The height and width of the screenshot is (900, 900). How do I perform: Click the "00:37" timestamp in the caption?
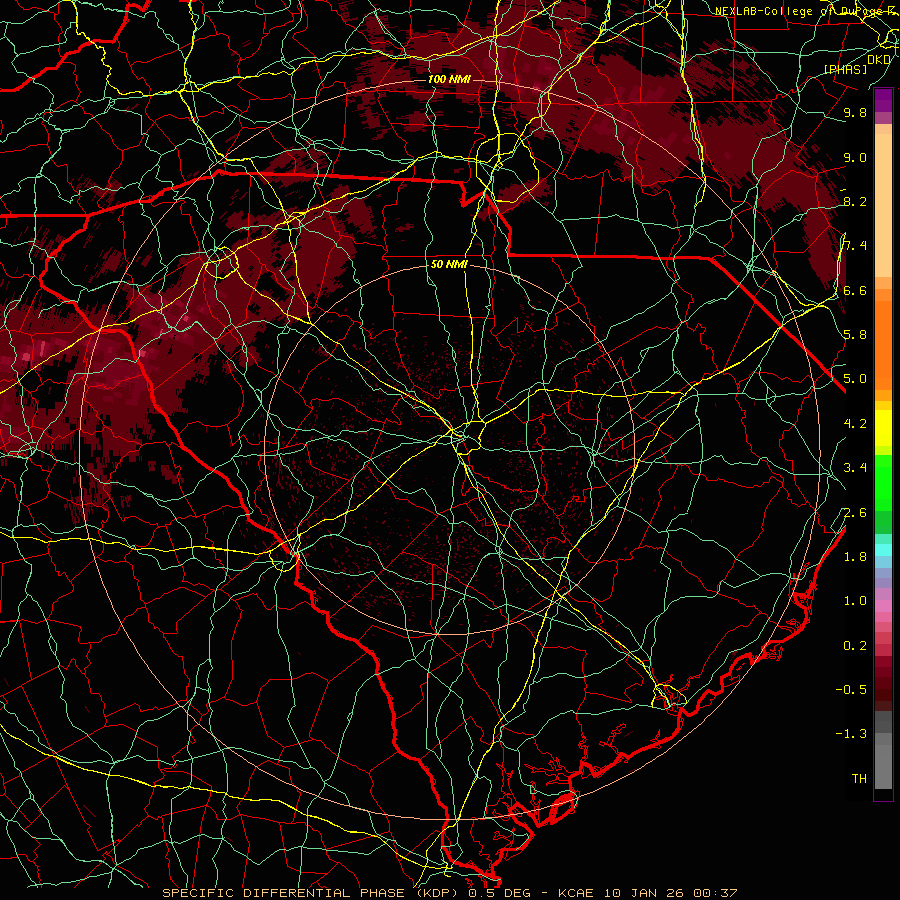coord(715,893)
